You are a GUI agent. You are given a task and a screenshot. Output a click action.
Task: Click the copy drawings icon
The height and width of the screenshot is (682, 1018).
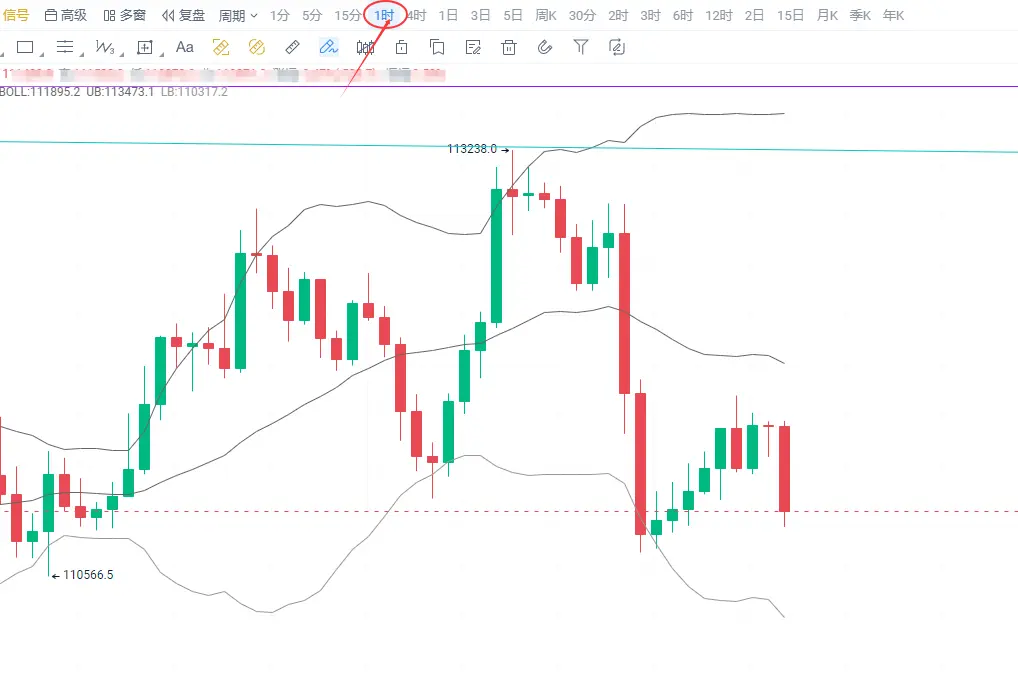click(x=437, y=47)
